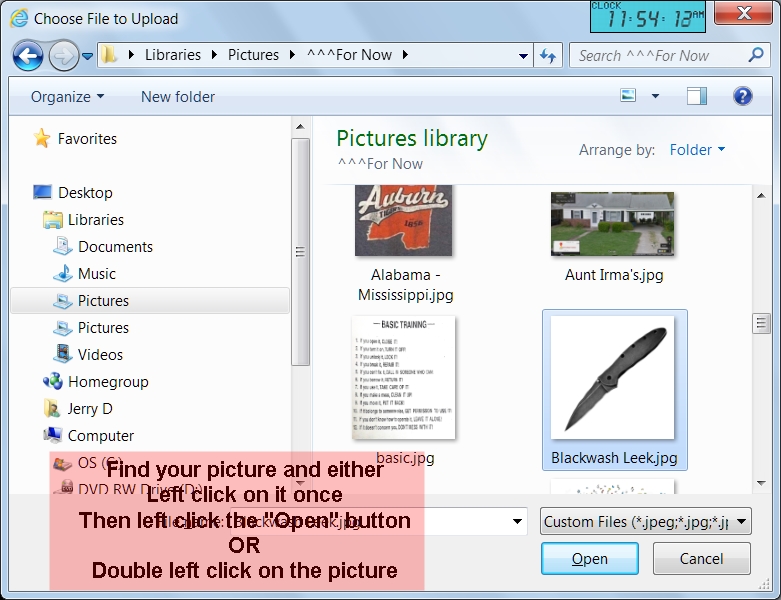Select Jerry D user folder
781x600 pixels.
[x=90, y=408]
